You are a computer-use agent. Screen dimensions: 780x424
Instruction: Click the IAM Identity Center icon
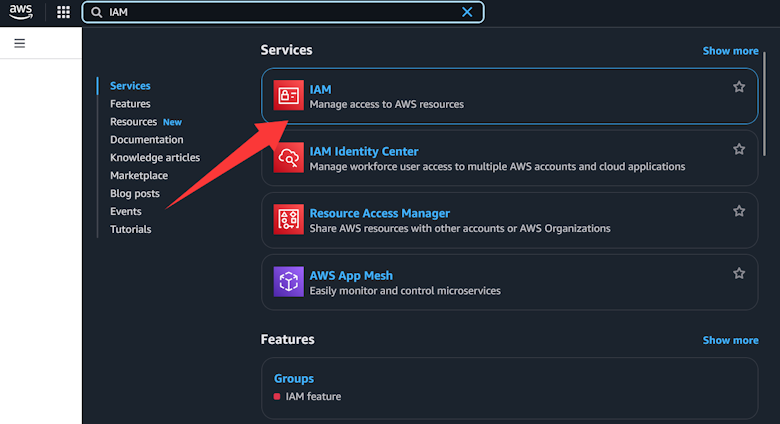pos(288,158)
